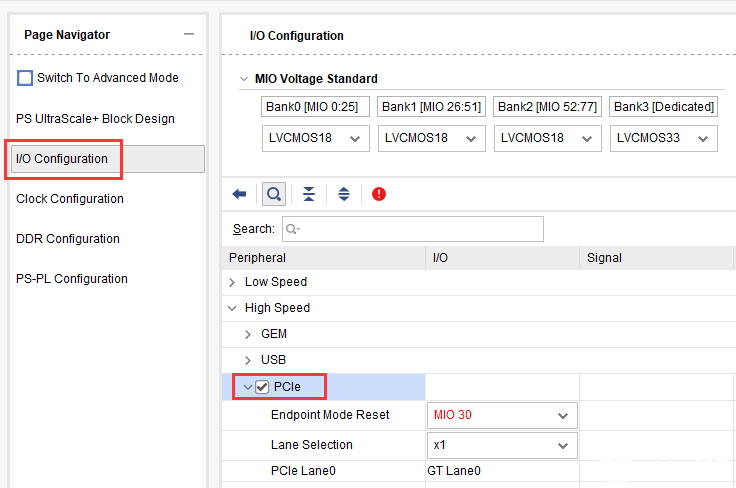
Task: Uncheck the PCIe peripheral checkbox
Action: pyautogui.click(x=262, y=387)
